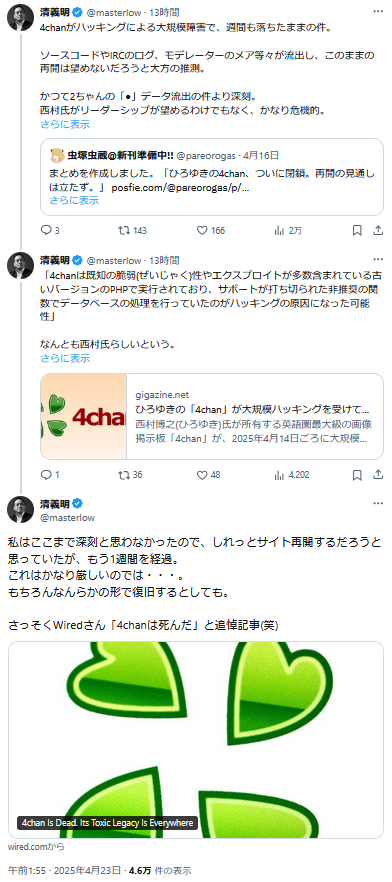392x882 pixels.
Task: Expand first tweet with さらに表示
Action: tap(65, 124)
